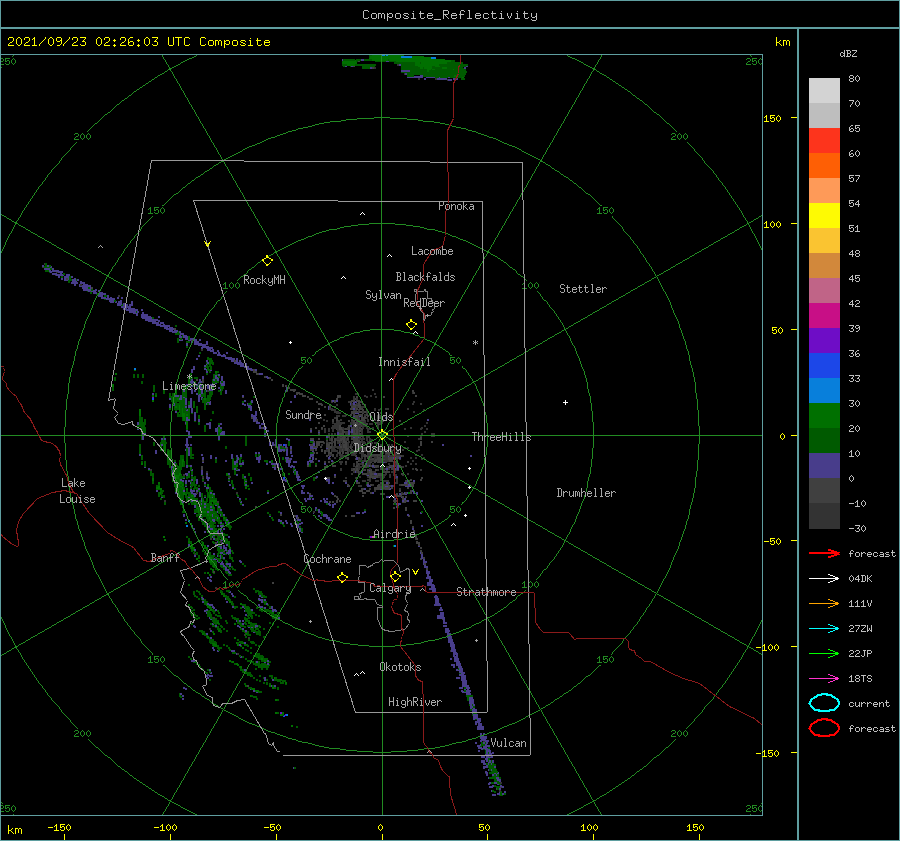Click the yellow diamond marker above Calgary
Image resolution: width=900 pixels, height=841 pixels.
(395, 576)
